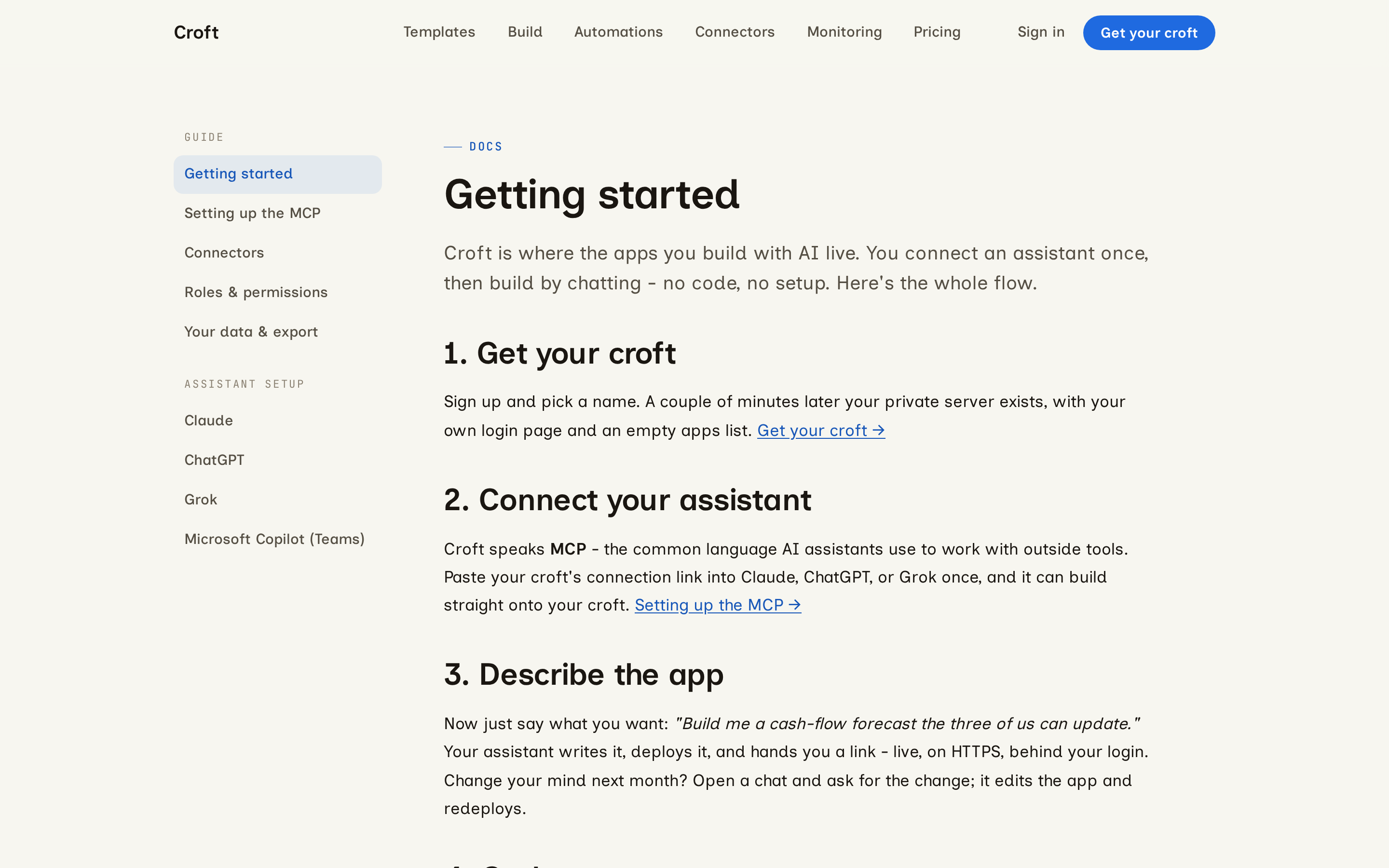This screenshot has height=868, width=1389.
Task: Click the Getting started page heading
Action: click(x=592, y=195)
